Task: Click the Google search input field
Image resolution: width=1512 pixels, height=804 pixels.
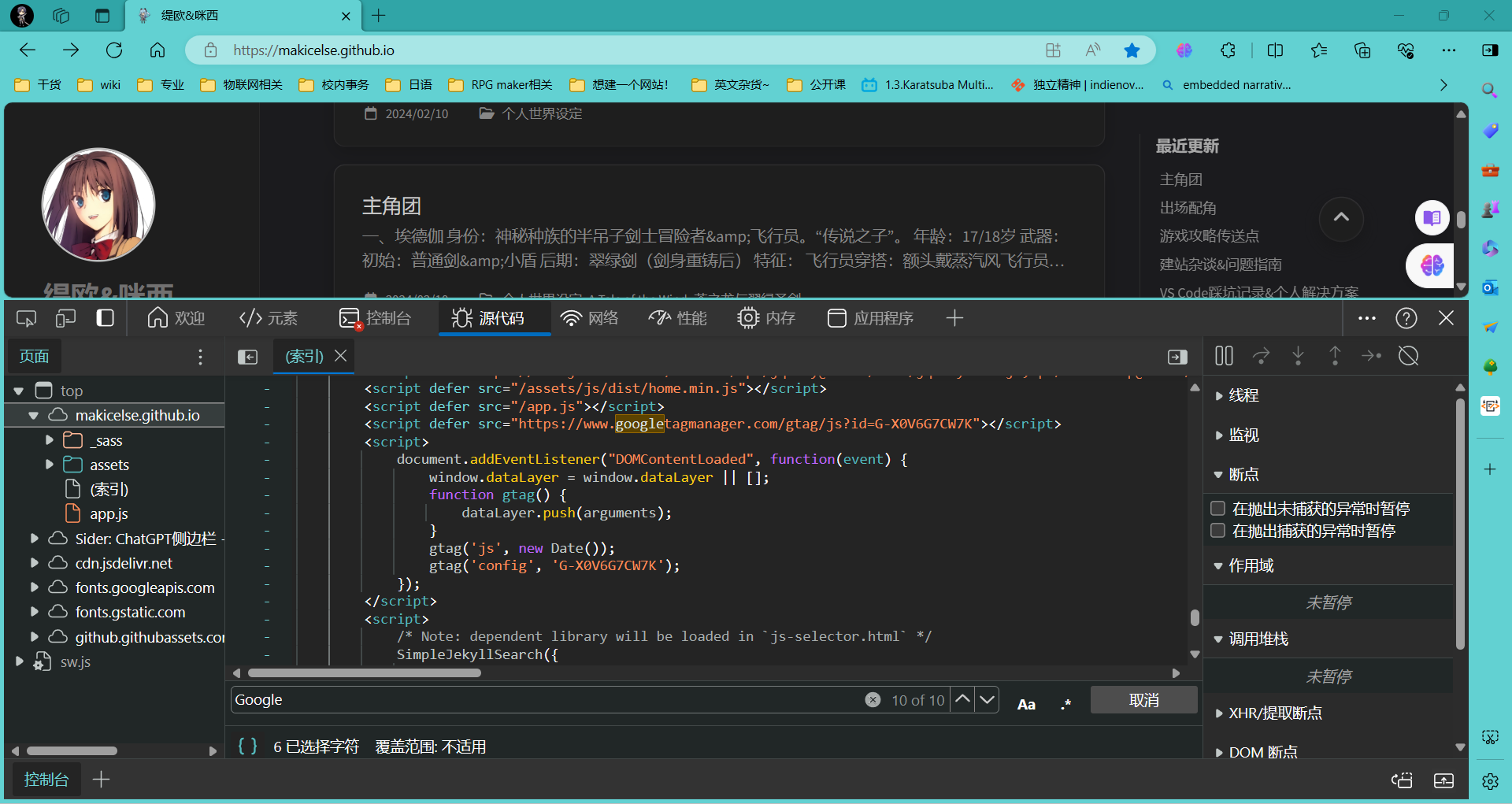Action: point(547,699)
